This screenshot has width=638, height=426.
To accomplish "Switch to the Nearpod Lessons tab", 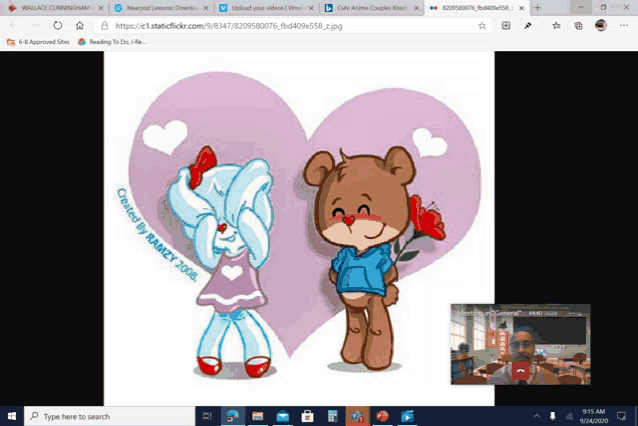I will point(162,8).
